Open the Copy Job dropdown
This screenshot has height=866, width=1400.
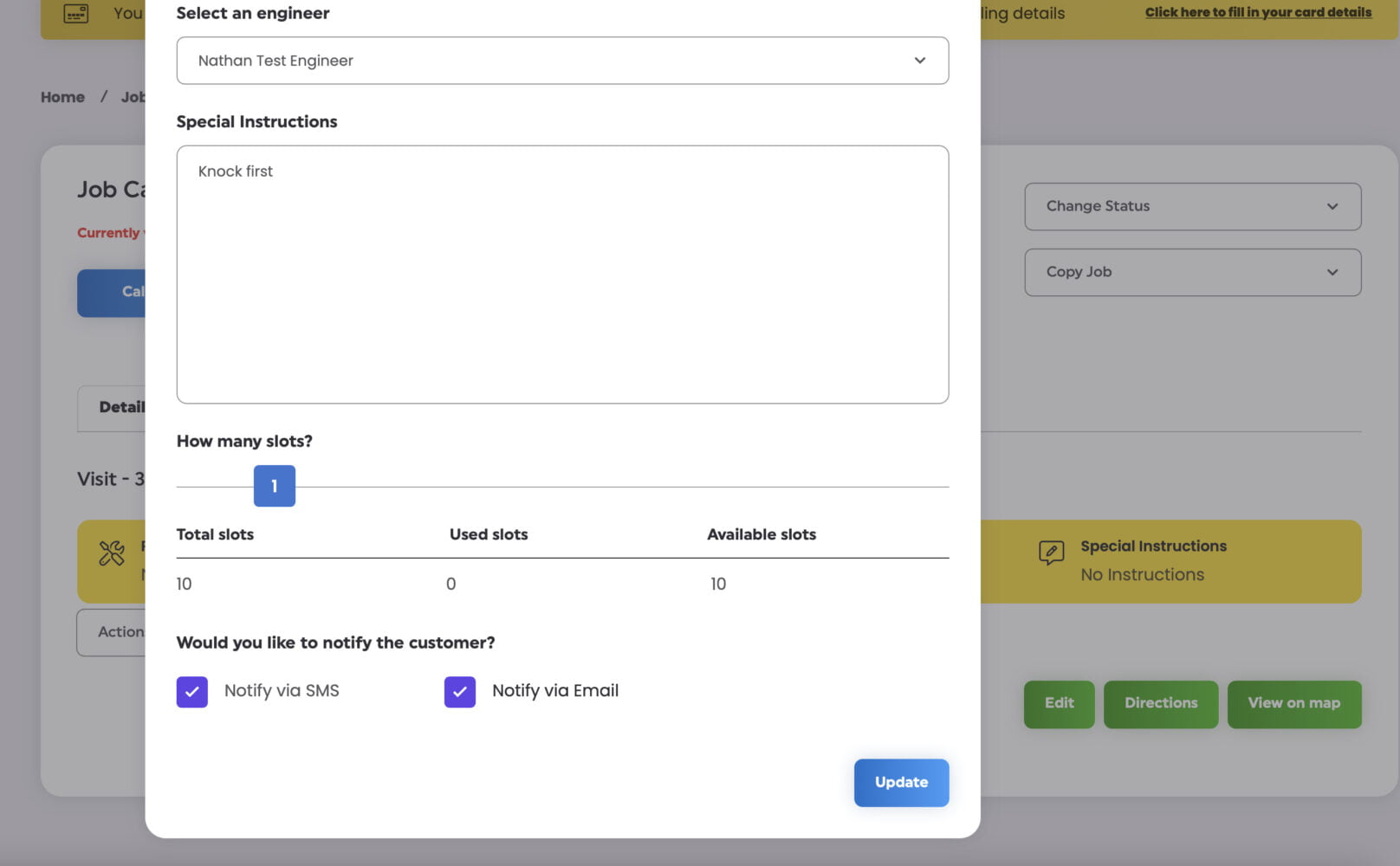1191,273
